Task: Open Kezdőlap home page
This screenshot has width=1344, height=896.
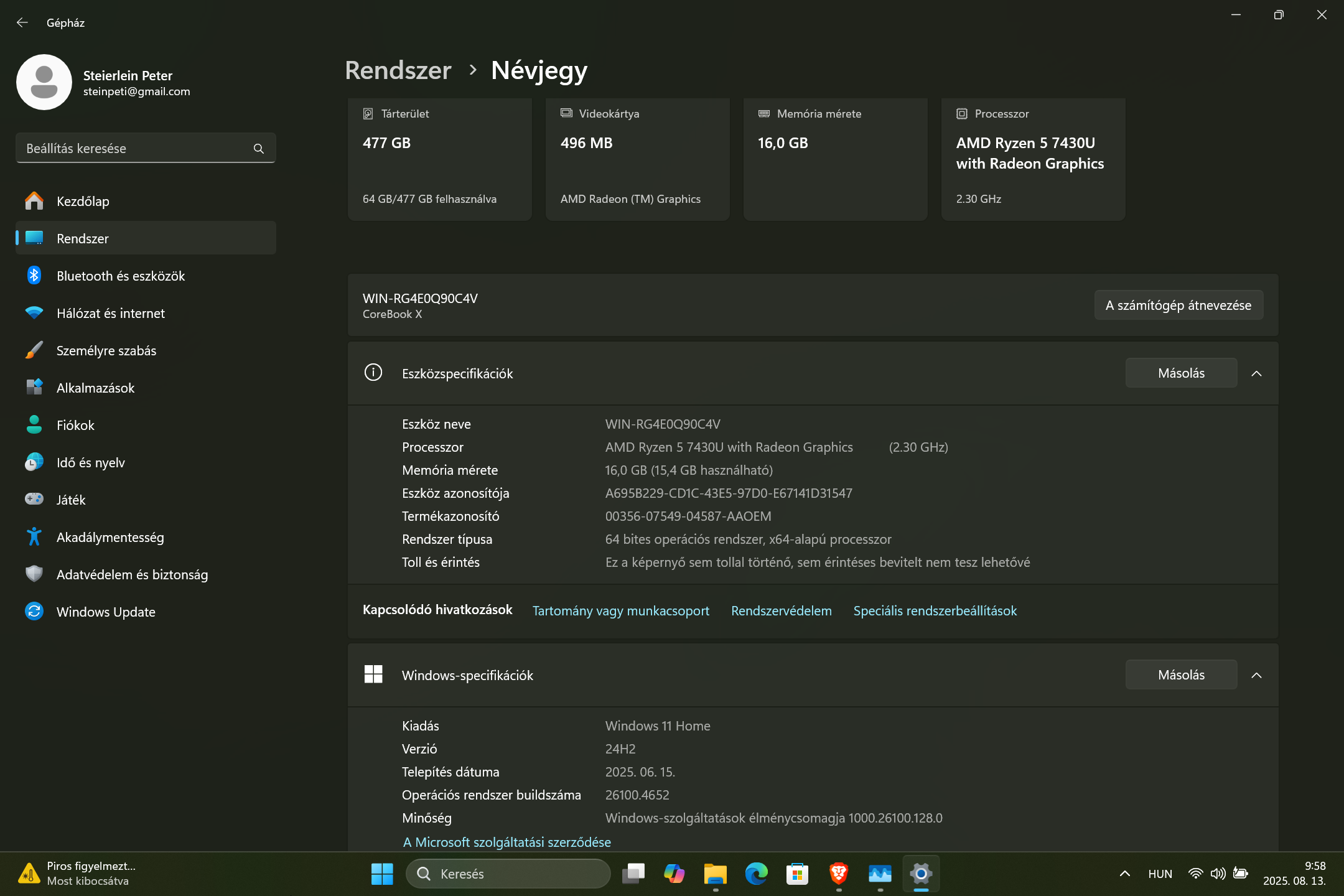Action: point(146,201)
